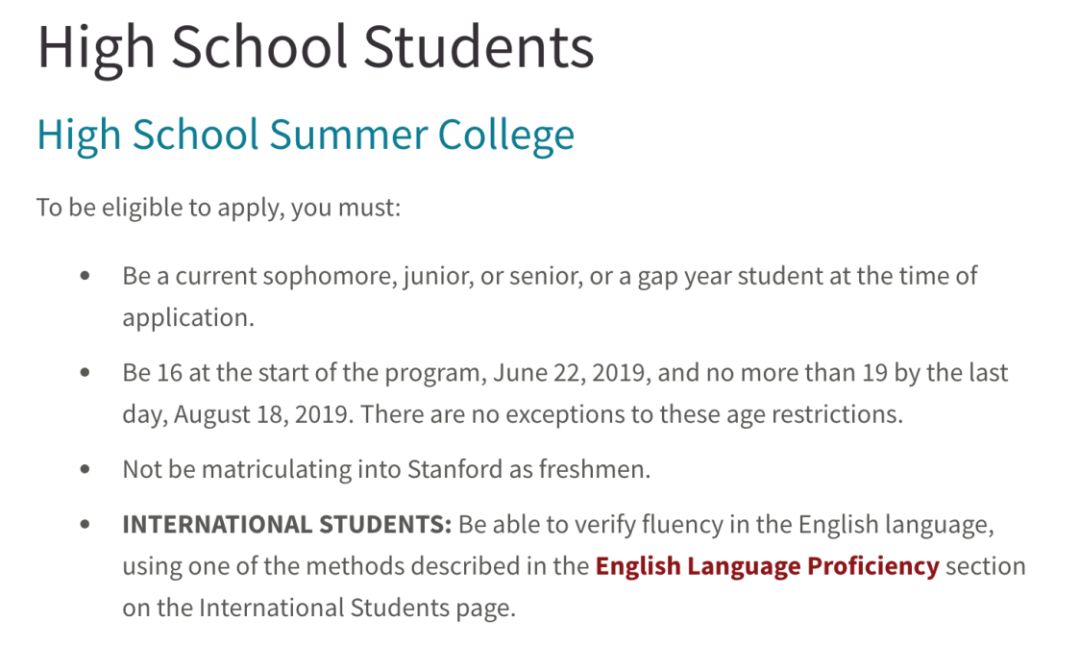
Task: Click the word 'sophomore' in the first bullet
Action: click(326, 276)
